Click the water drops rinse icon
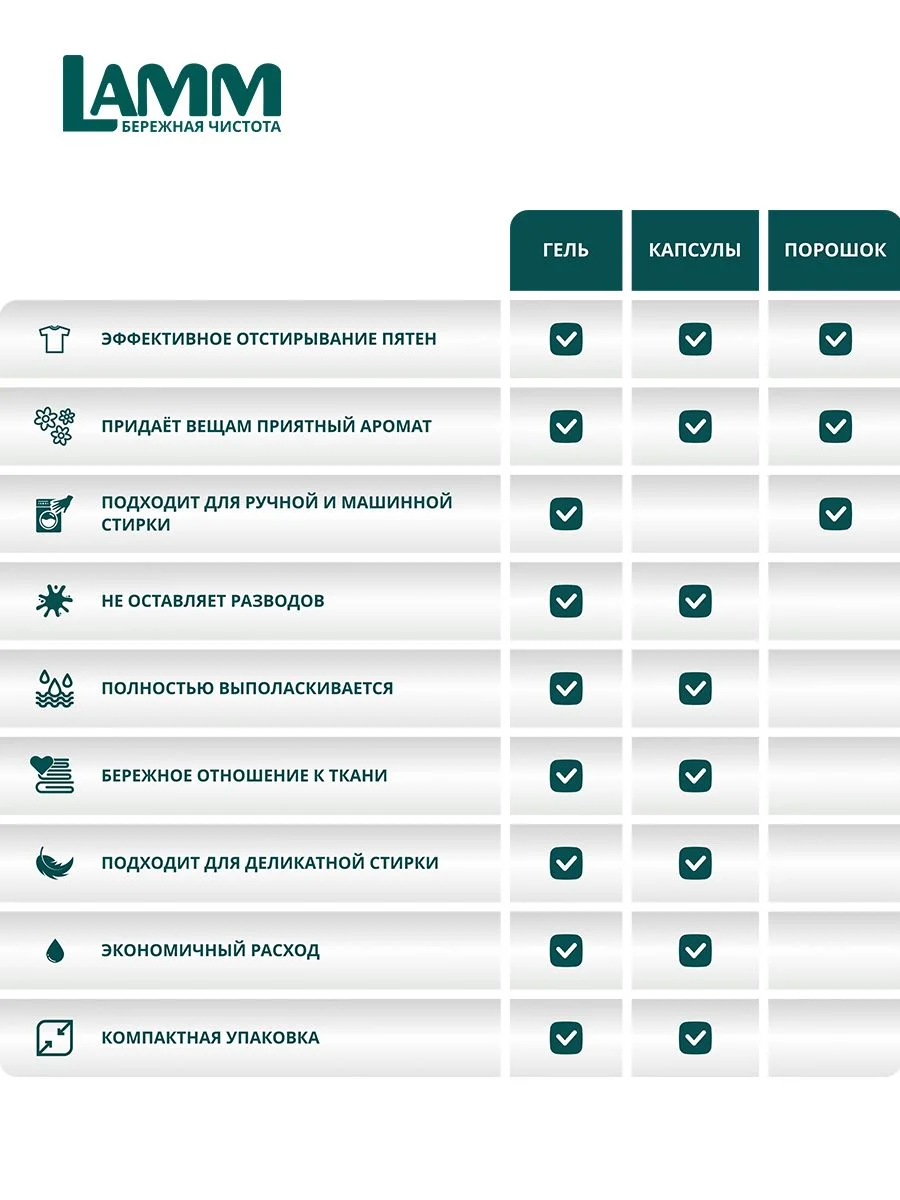 (x=54, y=688)
